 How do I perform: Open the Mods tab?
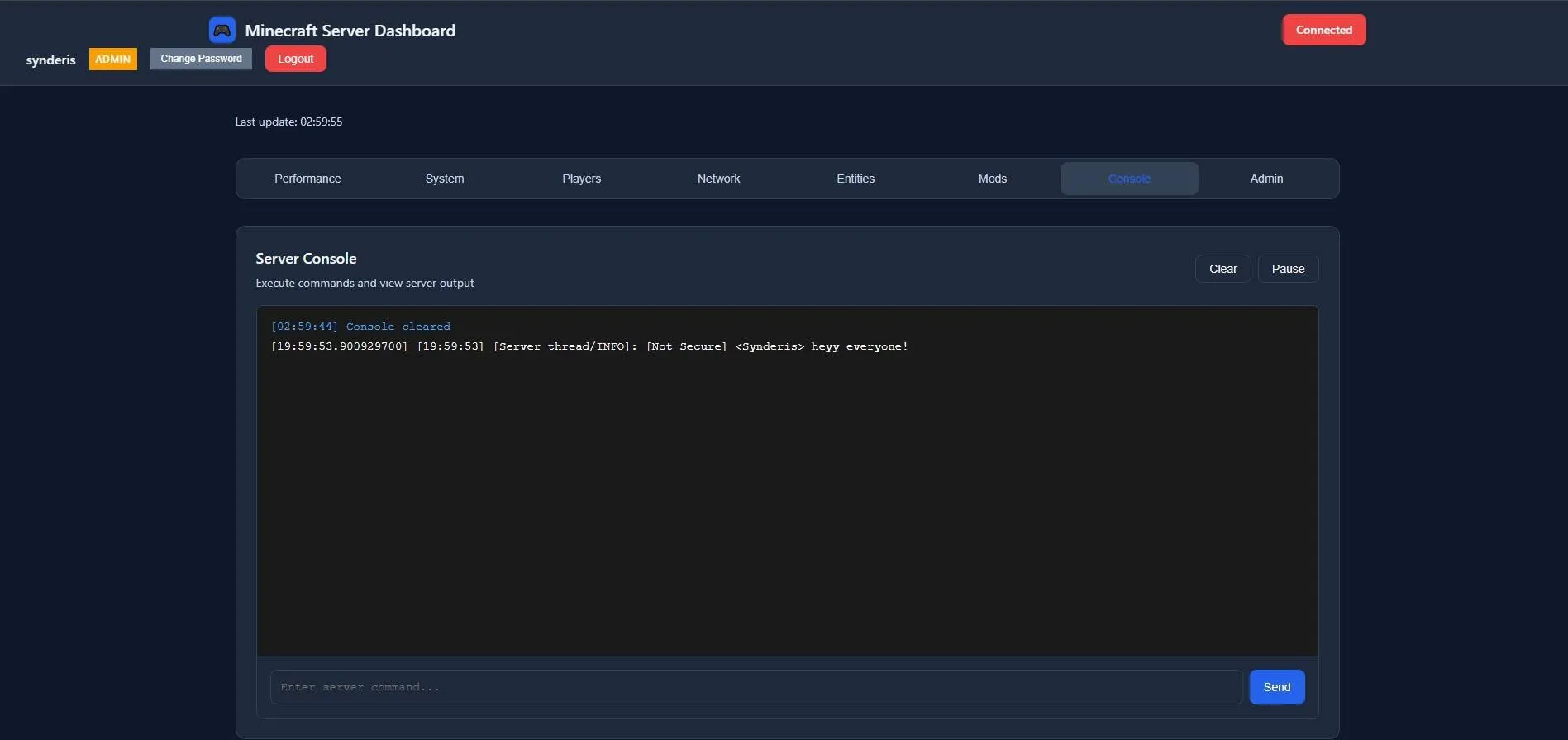(x=993, y=179)
